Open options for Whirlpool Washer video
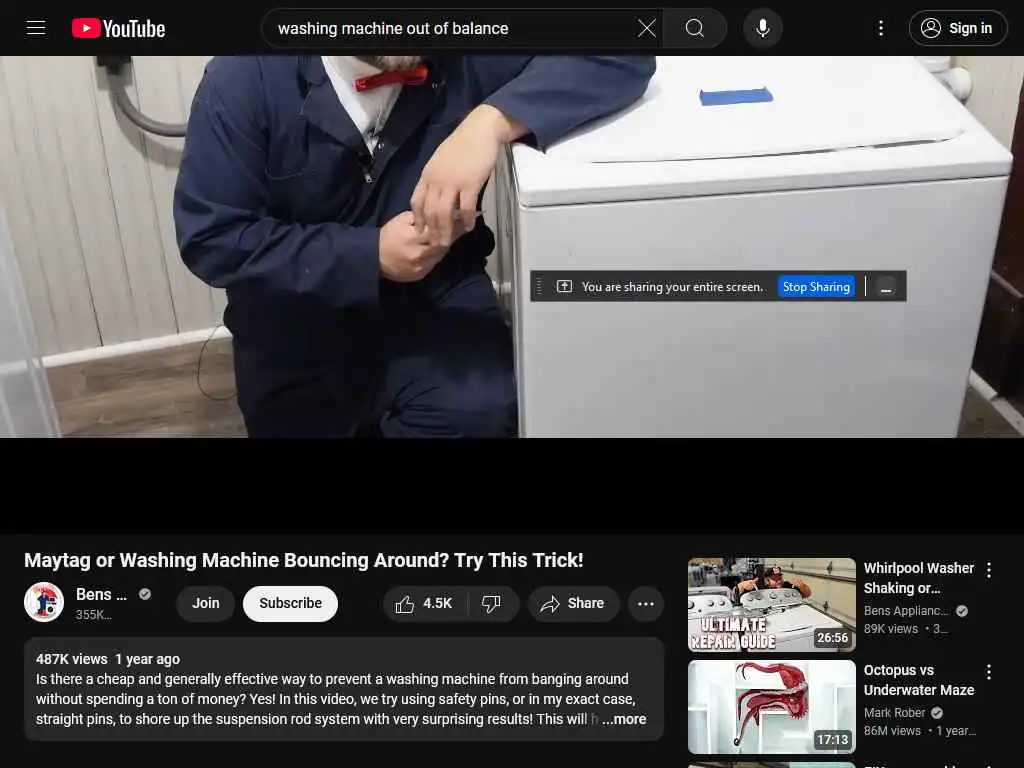 click(989, 570)
